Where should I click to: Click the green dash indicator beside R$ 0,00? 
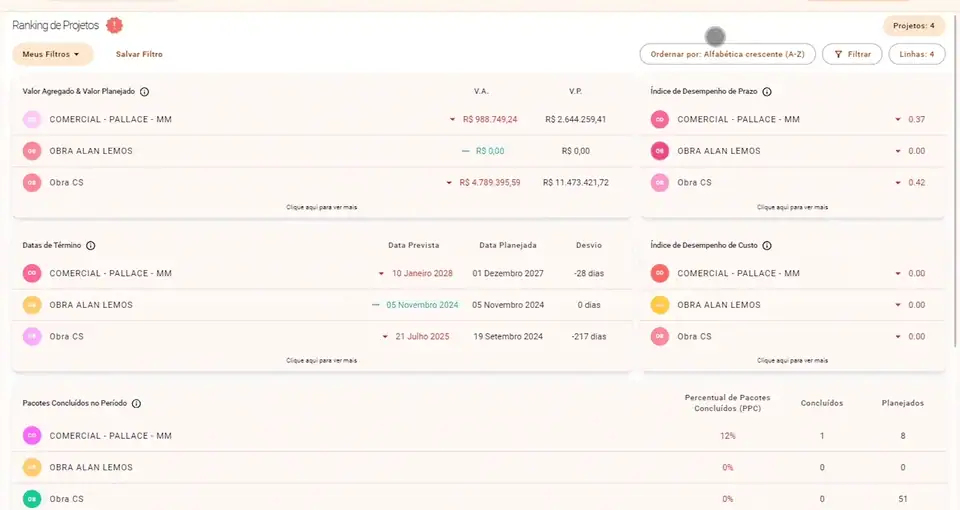pos(465,151)
